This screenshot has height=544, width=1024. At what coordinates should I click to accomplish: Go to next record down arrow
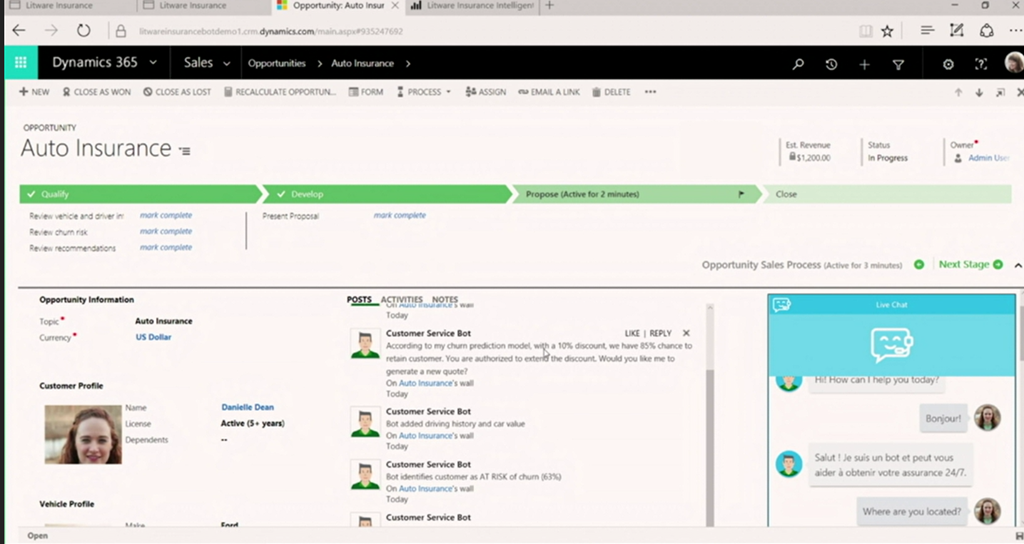coord(979,93)
